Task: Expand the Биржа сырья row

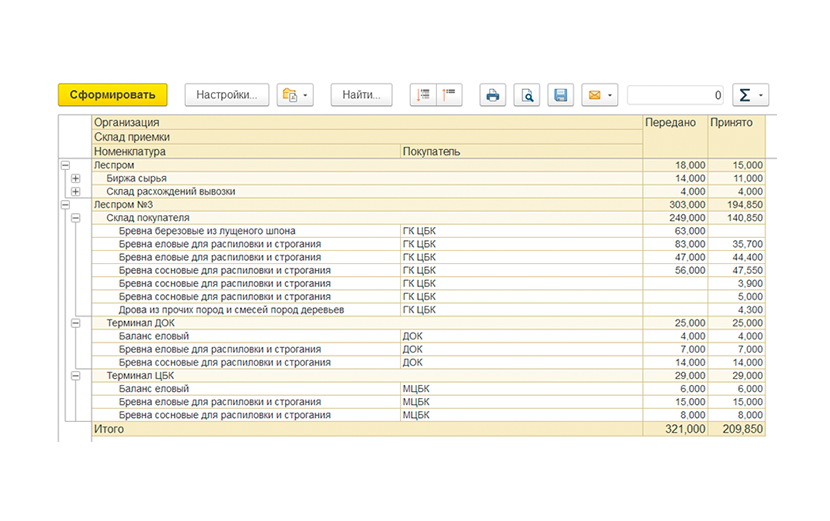Action: point(76,178)
